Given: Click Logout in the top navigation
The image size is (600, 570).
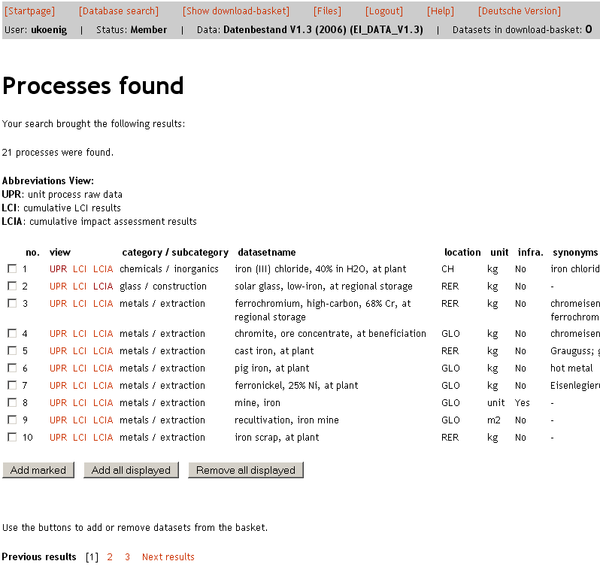Looking at the screenshot, I should coord(384,11).
